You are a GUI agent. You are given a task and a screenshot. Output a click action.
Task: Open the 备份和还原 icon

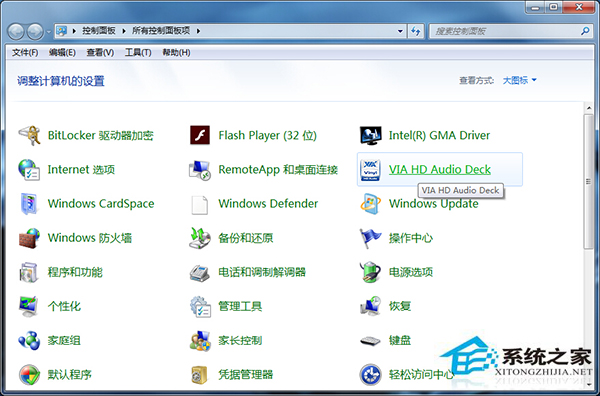click(x=200, y=238)
